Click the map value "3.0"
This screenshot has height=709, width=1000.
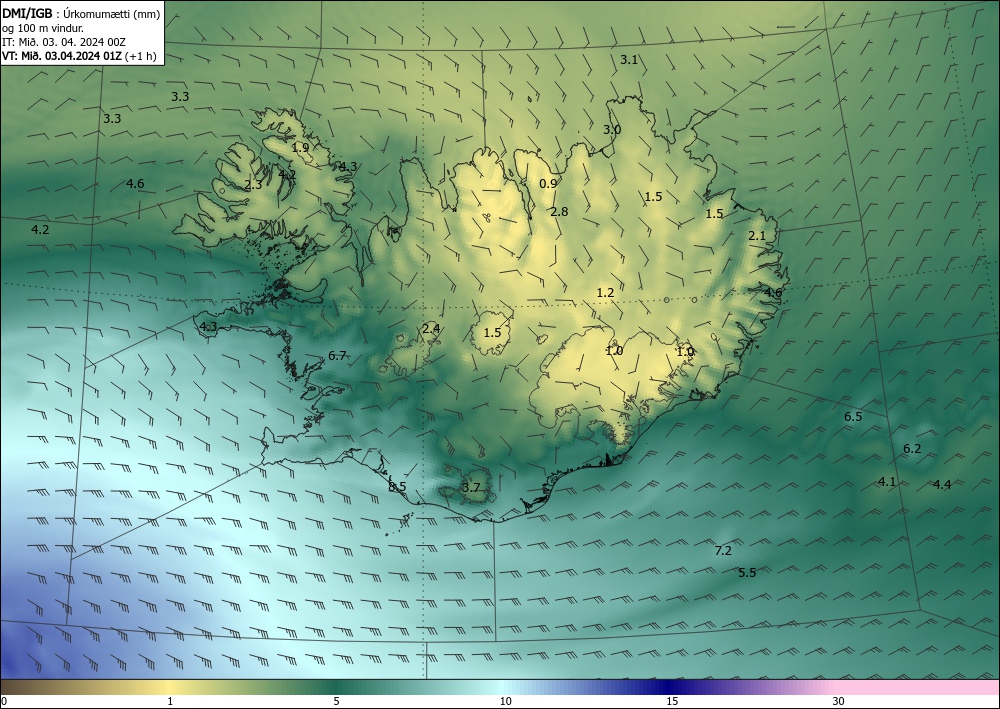click(612, 129)
